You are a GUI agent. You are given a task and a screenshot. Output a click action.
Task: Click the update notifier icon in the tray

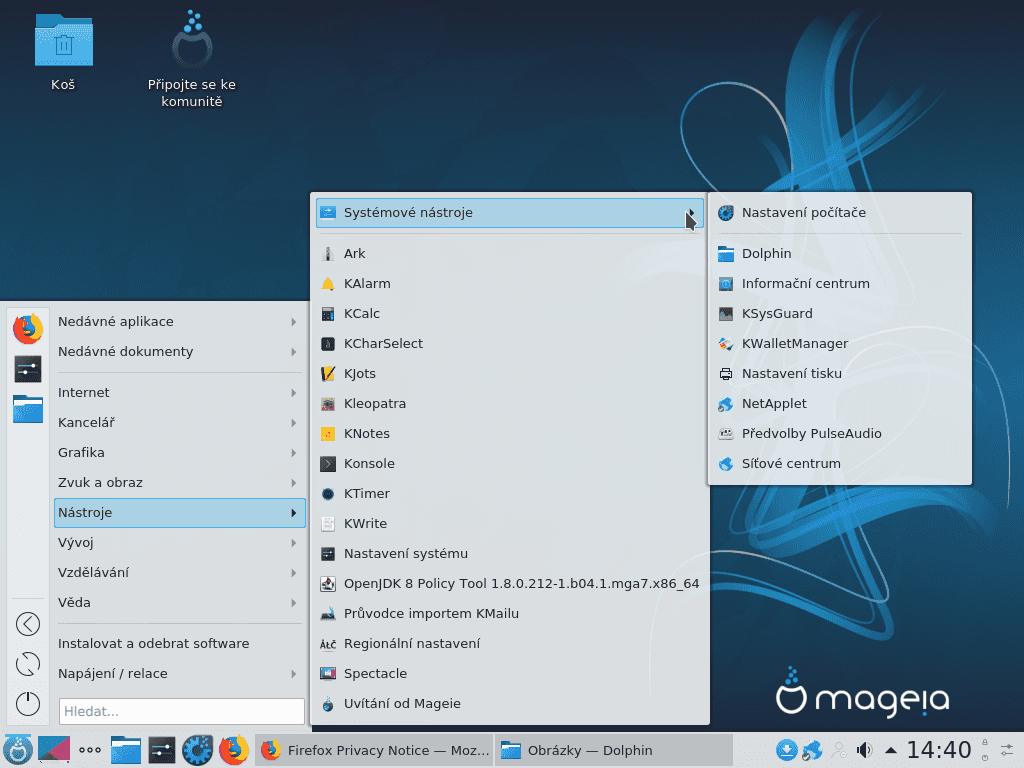[x=786, y=749]
